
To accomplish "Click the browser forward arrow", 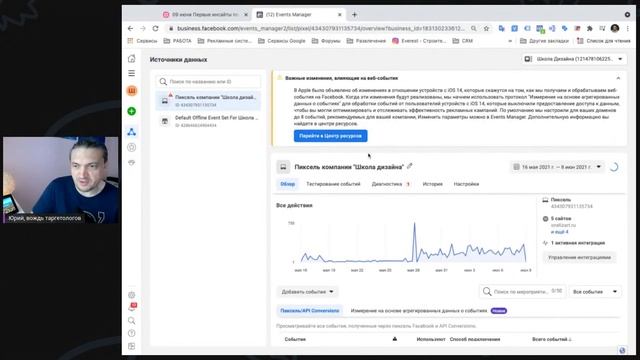I will [143, 29].
